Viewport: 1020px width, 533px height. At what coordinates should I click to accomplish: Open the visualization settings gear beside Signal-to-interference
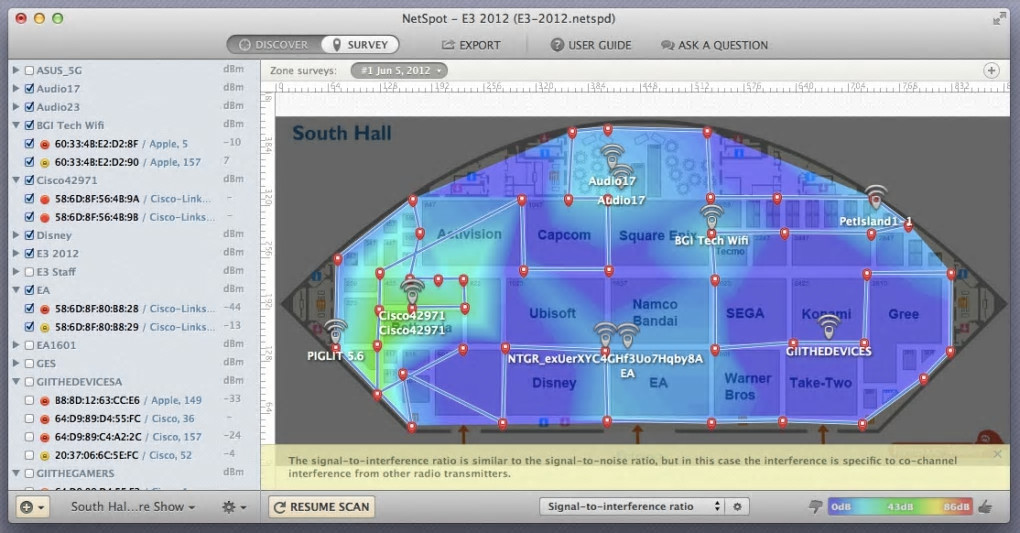(737, 506)
